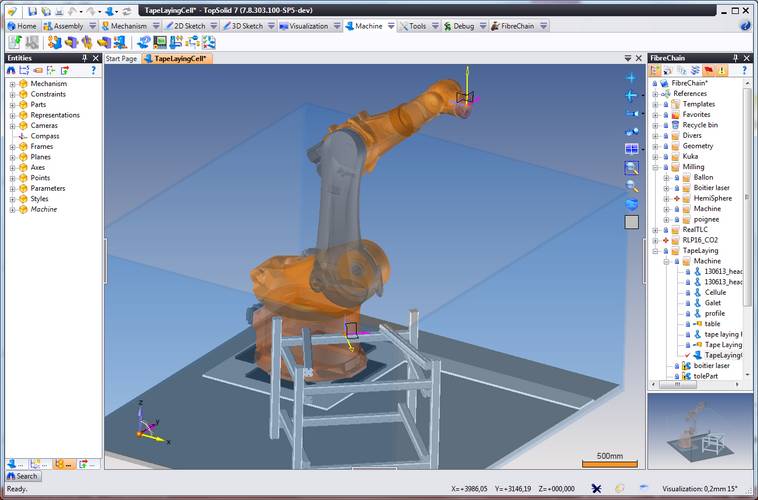Click the camera view icon in viewport toolbar

click(632, 113)
